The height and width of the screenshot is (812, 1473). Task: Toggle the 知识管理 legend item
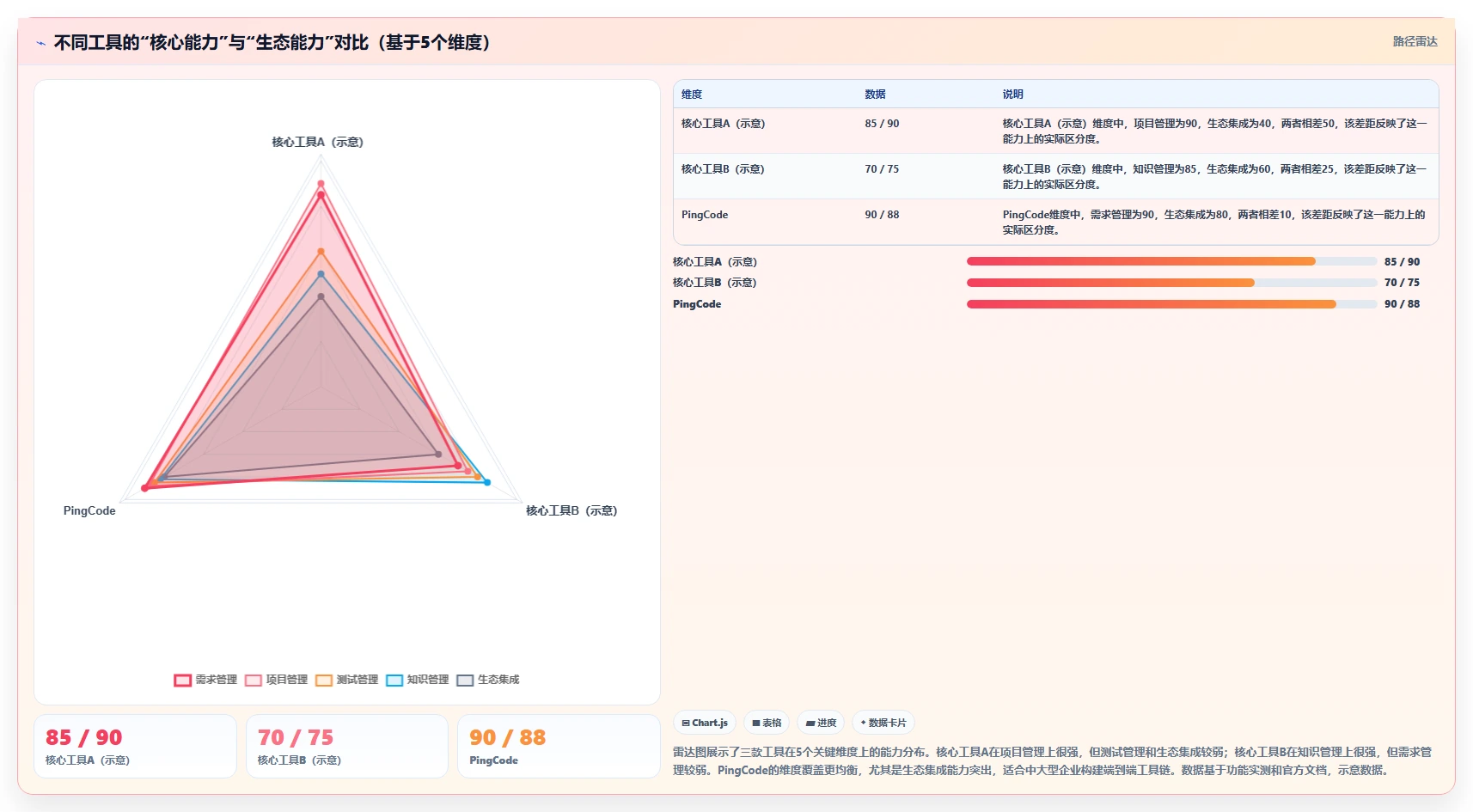coord(417,680)
